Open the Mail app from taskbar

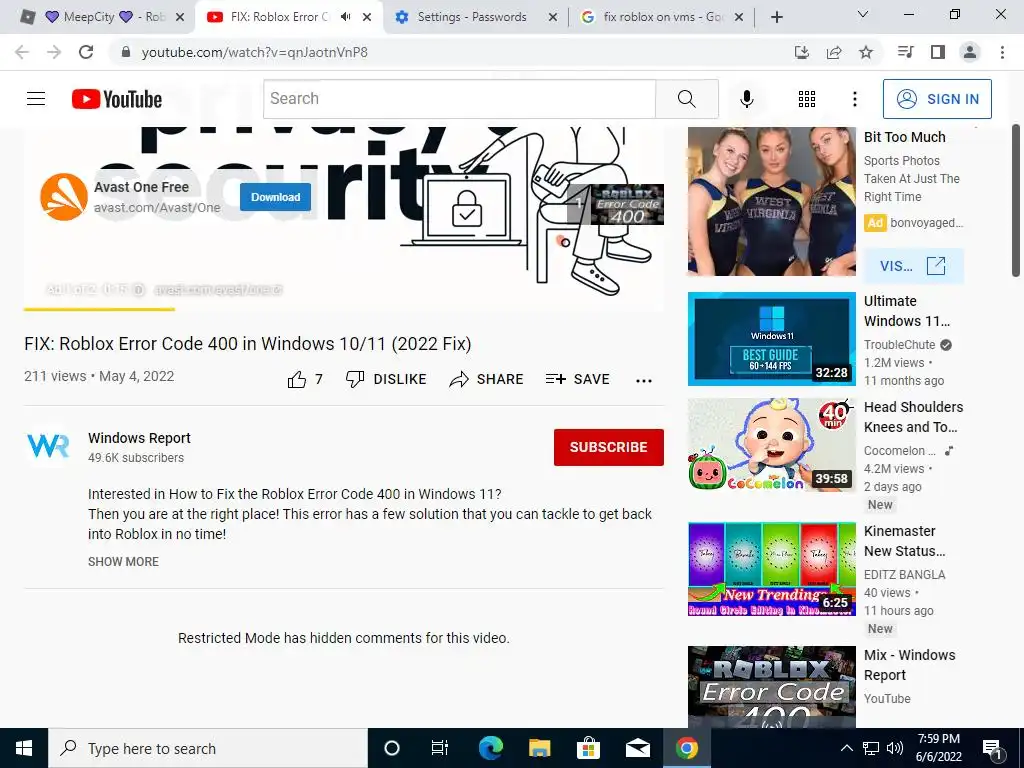coord(637,748)
